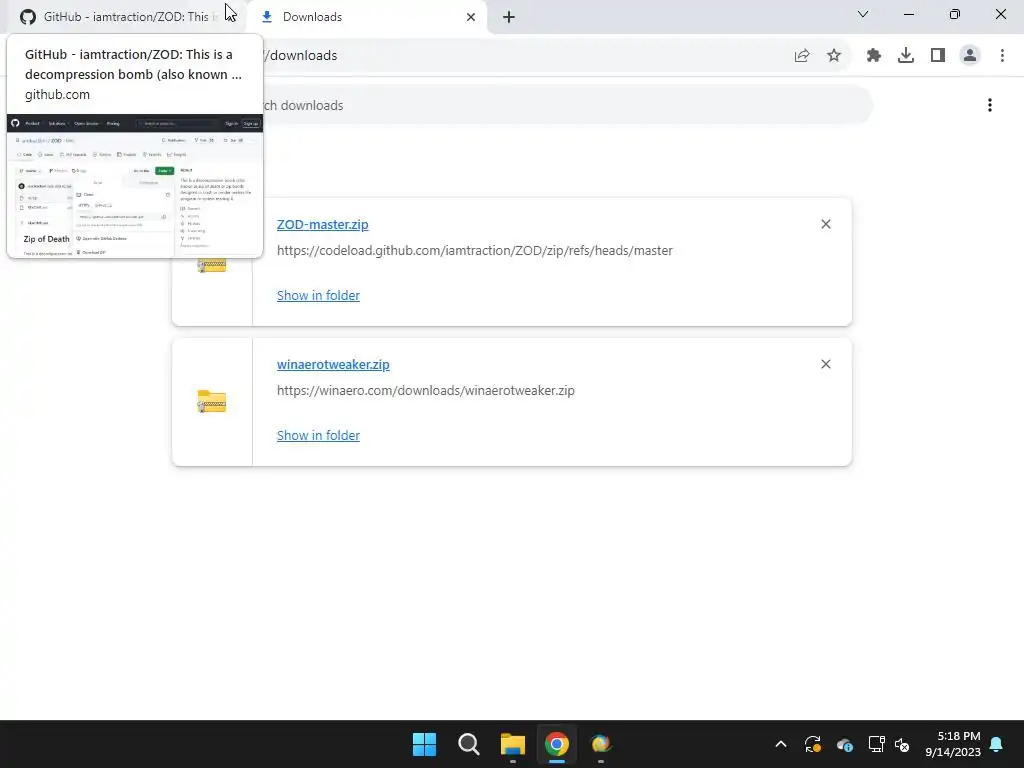This screenshot has width=1024, height=768.
Task: Click the winaerotweaker.zip archive file icon
Action: pyautogui.click(x=212, y=401)
